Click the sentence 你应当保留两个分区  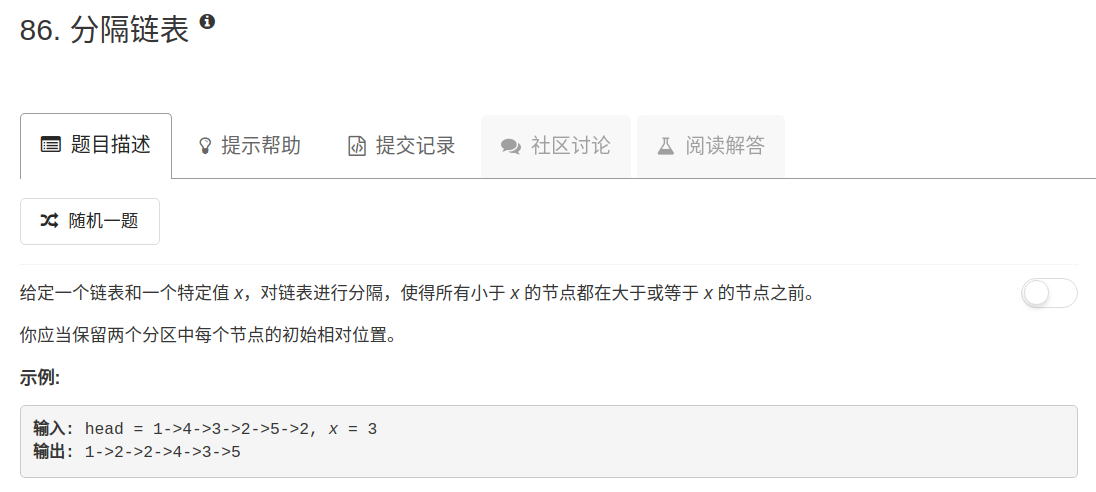click(x=209, y=335)
